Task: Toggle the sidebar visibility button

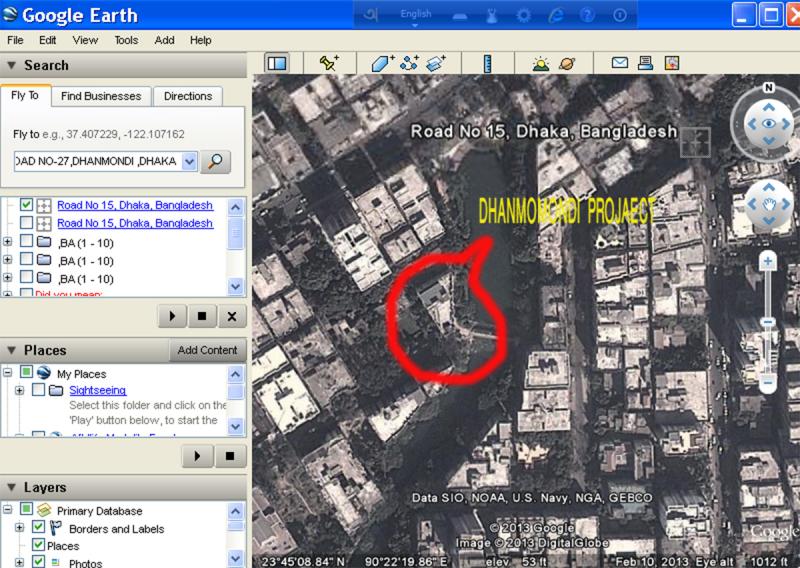Action: [276, 63]
